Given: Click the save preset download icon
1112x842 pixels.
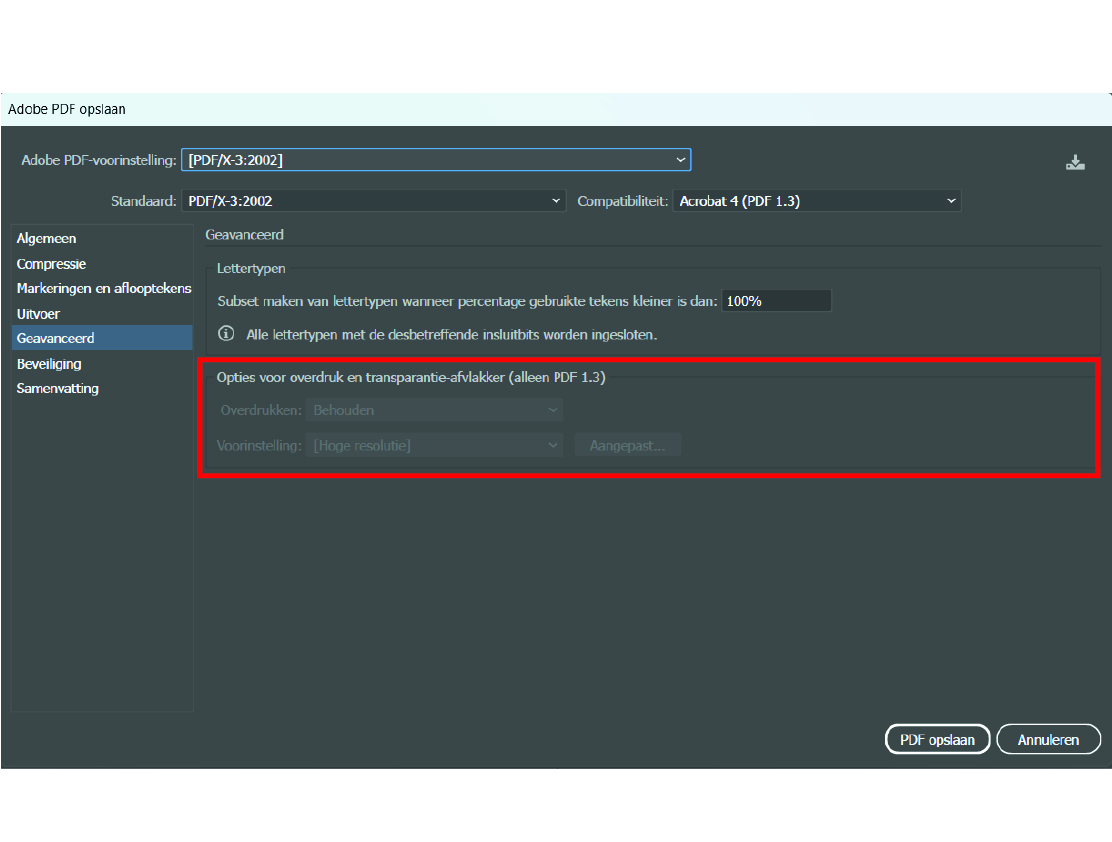Looking at the screenshot, I should (x=1075, y=162).
